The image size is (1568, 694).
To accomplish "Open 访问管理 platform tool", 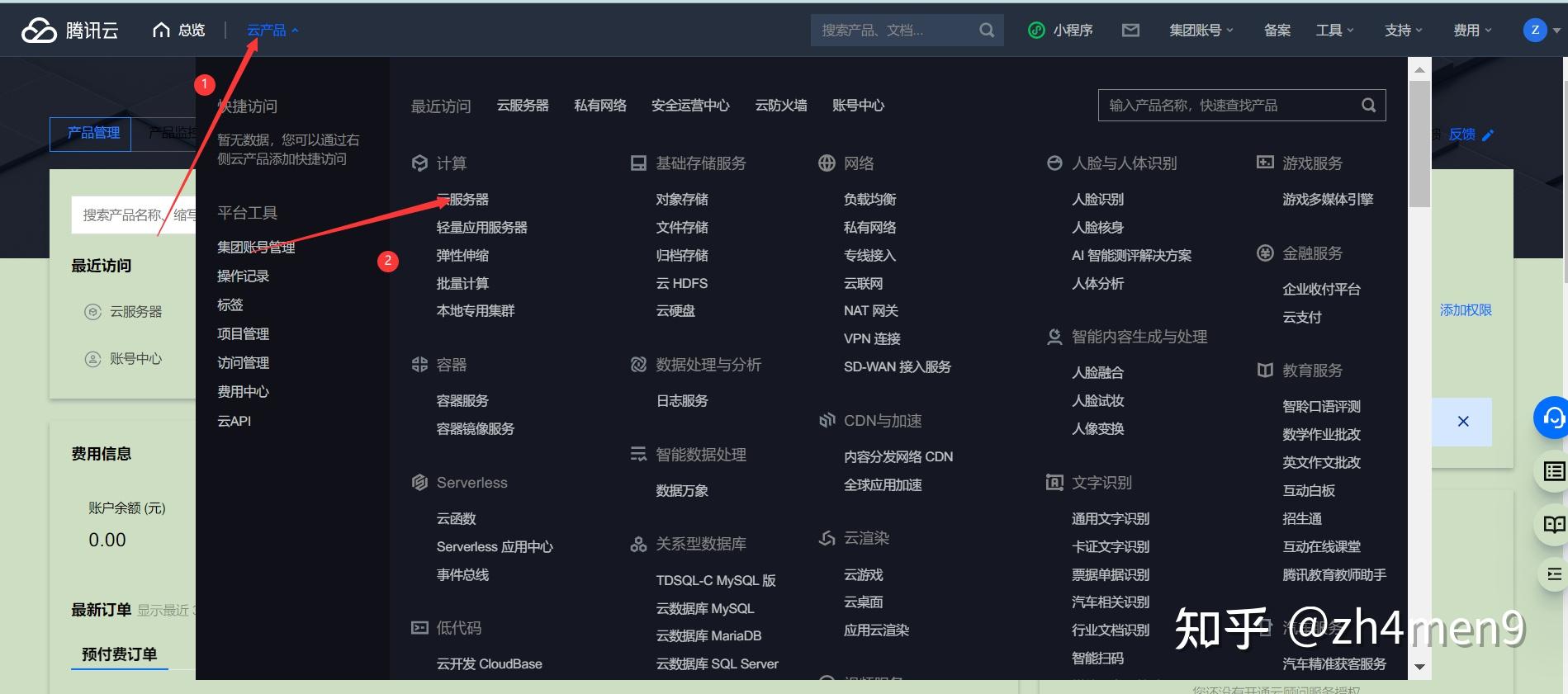I will pos(243,363).
